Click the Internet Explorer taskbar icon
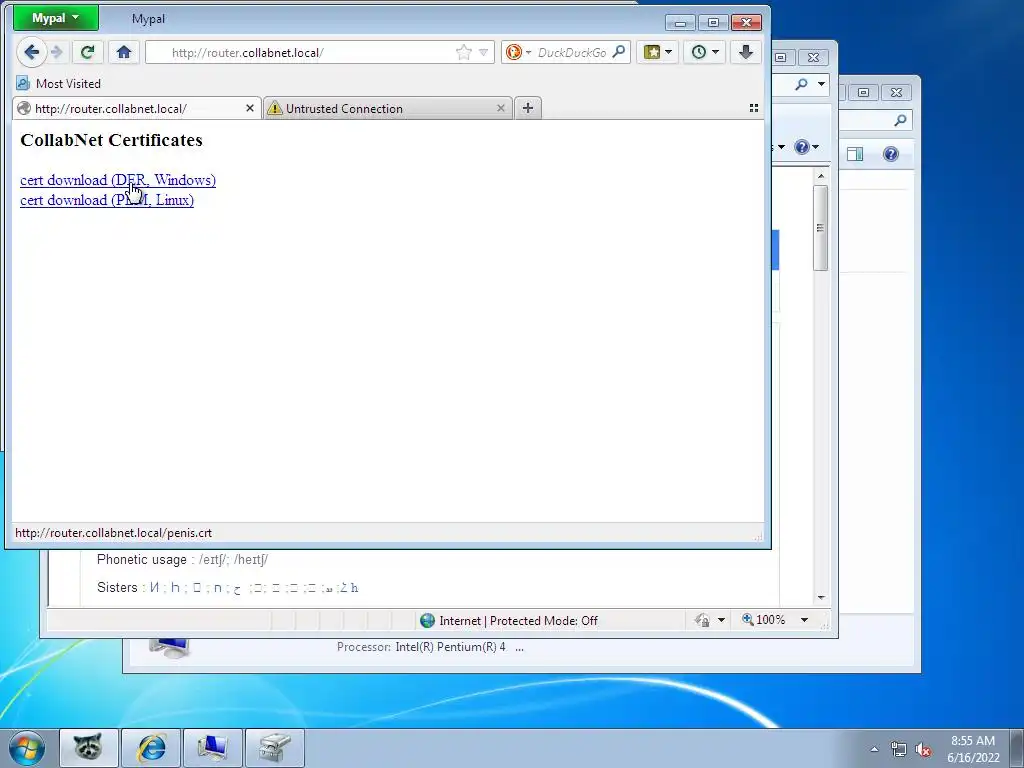 pos(151,748)
